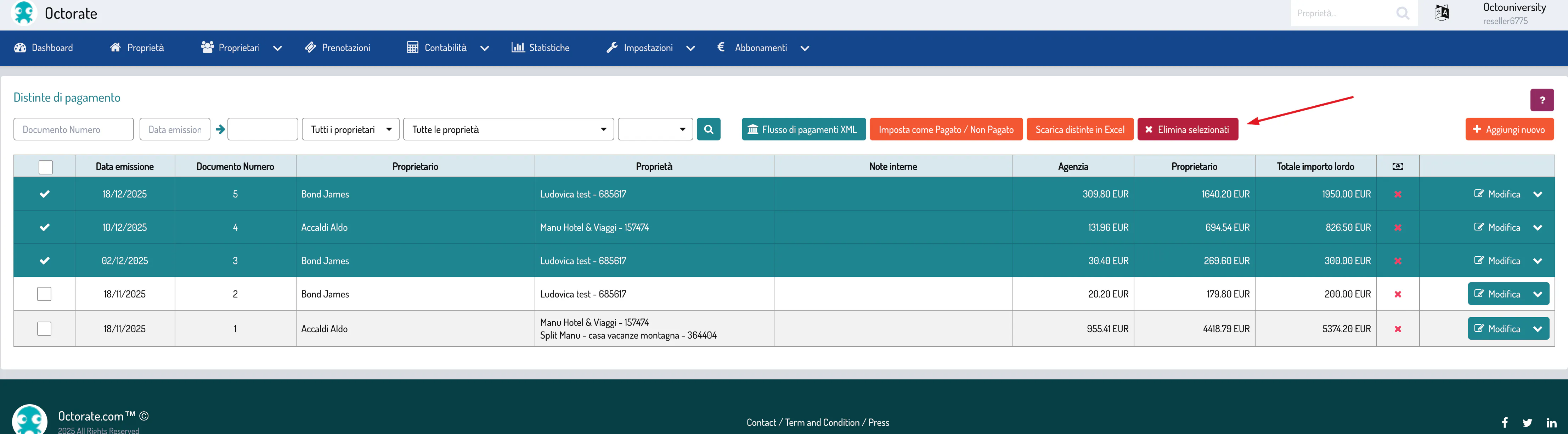Open the Tutti i proprietari dropdown
Viewport: 1568px width, 434px height.
[x=351, y=129]
